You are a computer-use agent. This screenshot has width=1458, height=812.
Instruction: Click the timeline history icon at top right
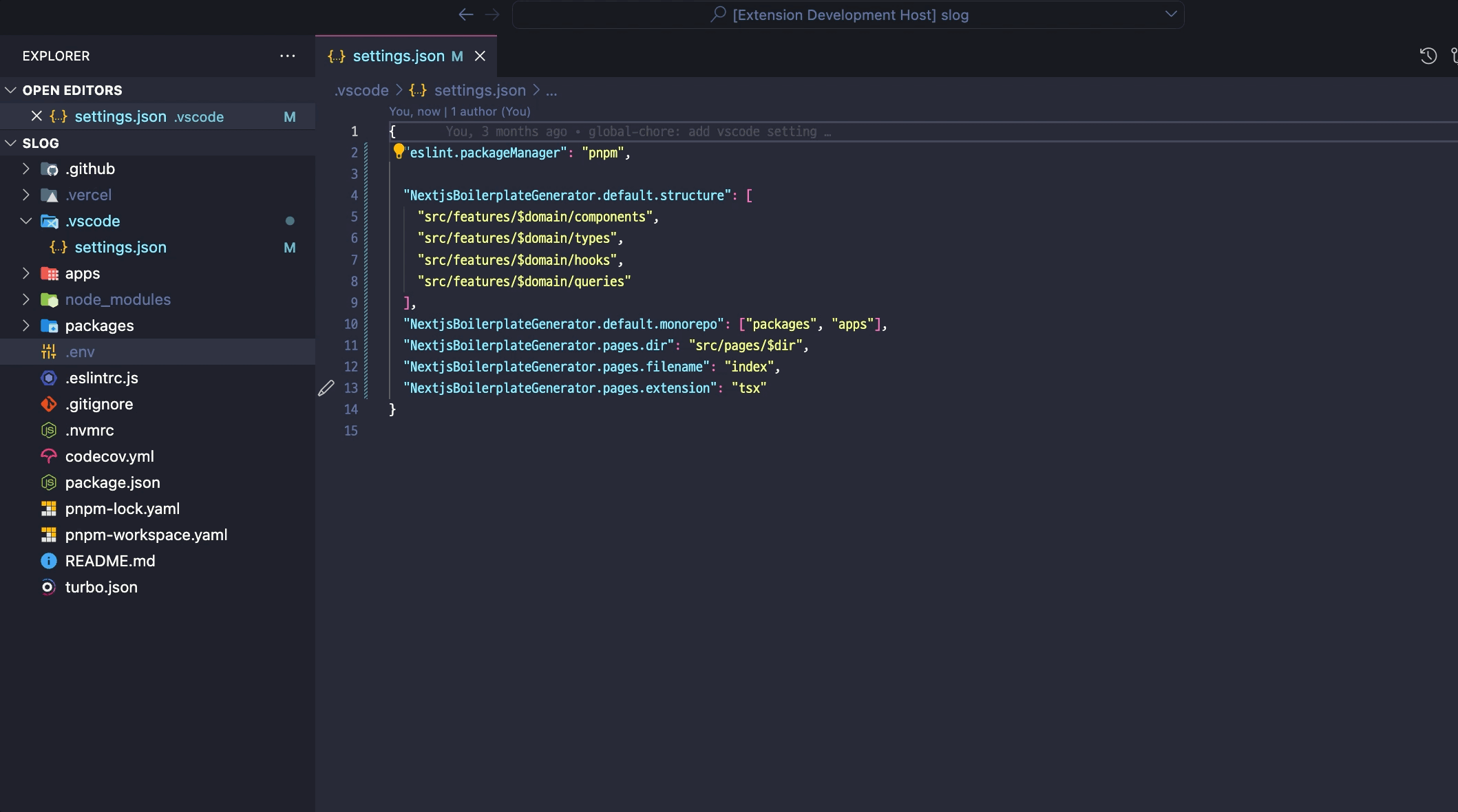(x=1428, y=56)
